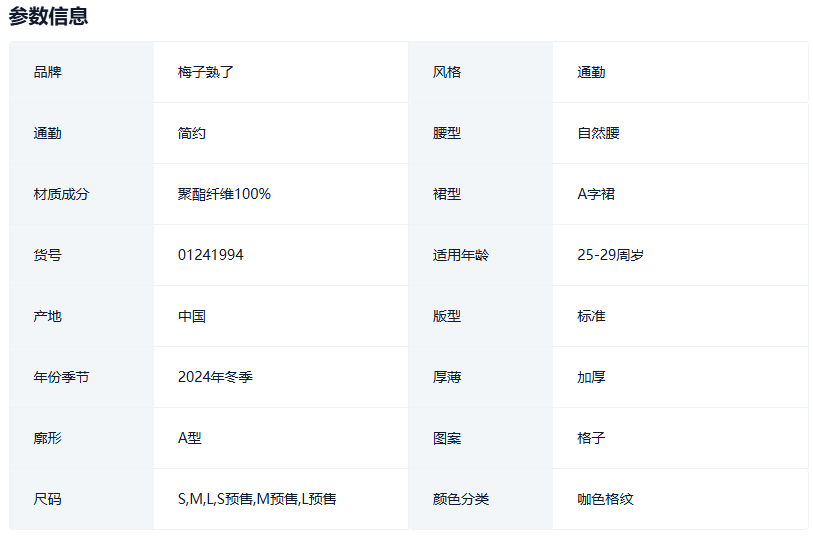813x537 pixels.
Task: Click the item number 01241994
Action: 210,255
